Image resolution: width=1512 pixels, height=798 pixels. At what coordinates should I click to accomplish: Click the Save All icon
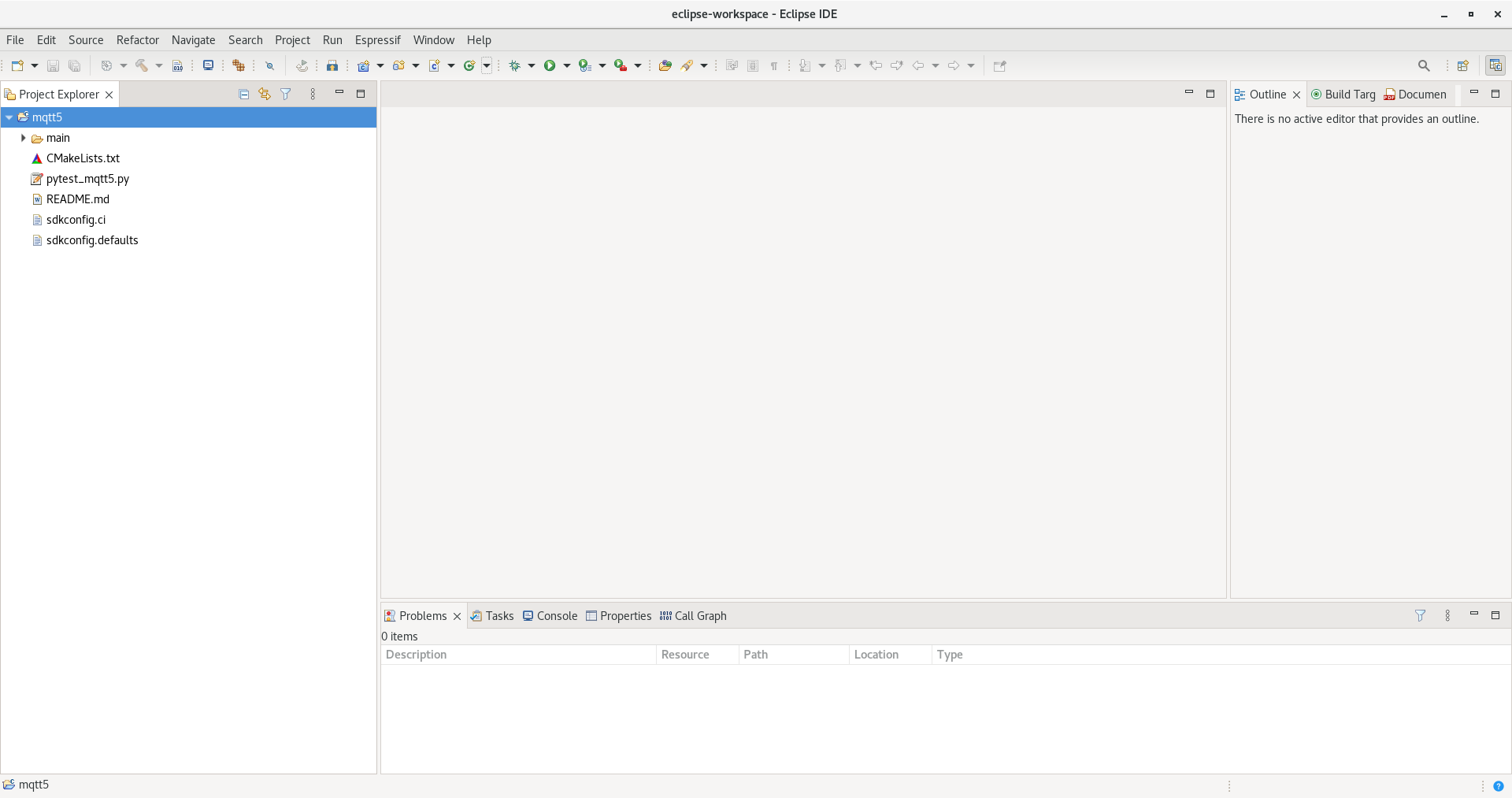pos(75,66)
